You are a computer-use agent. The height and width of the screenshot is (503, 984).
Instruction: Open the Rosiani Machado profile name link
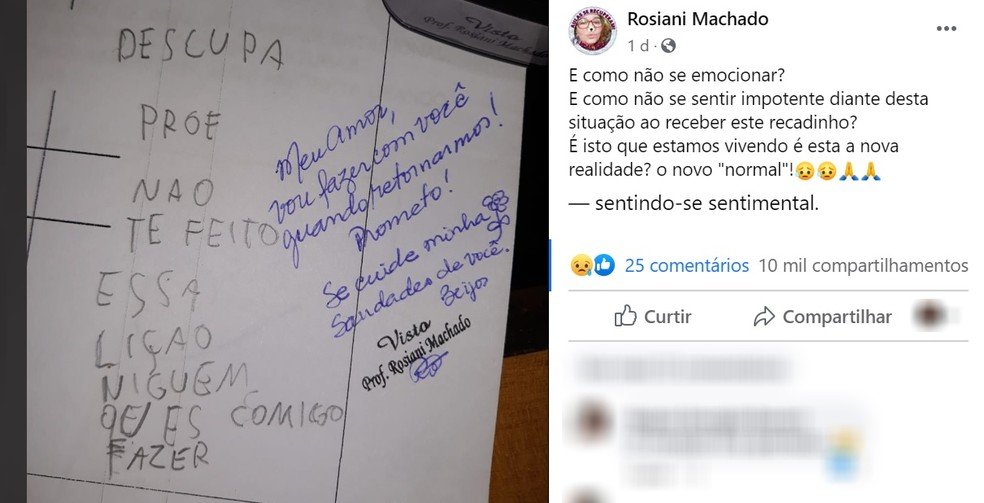(697, 19)
